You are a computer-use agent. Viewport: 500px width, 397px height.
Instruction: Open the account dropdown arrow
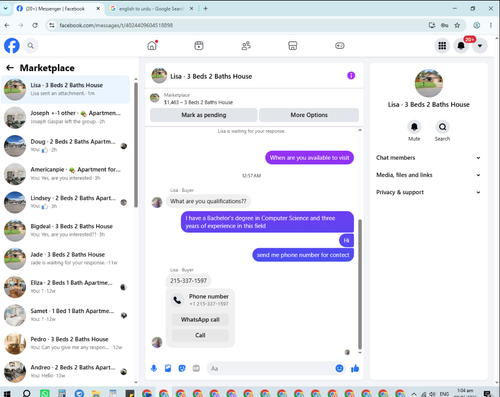480,46
